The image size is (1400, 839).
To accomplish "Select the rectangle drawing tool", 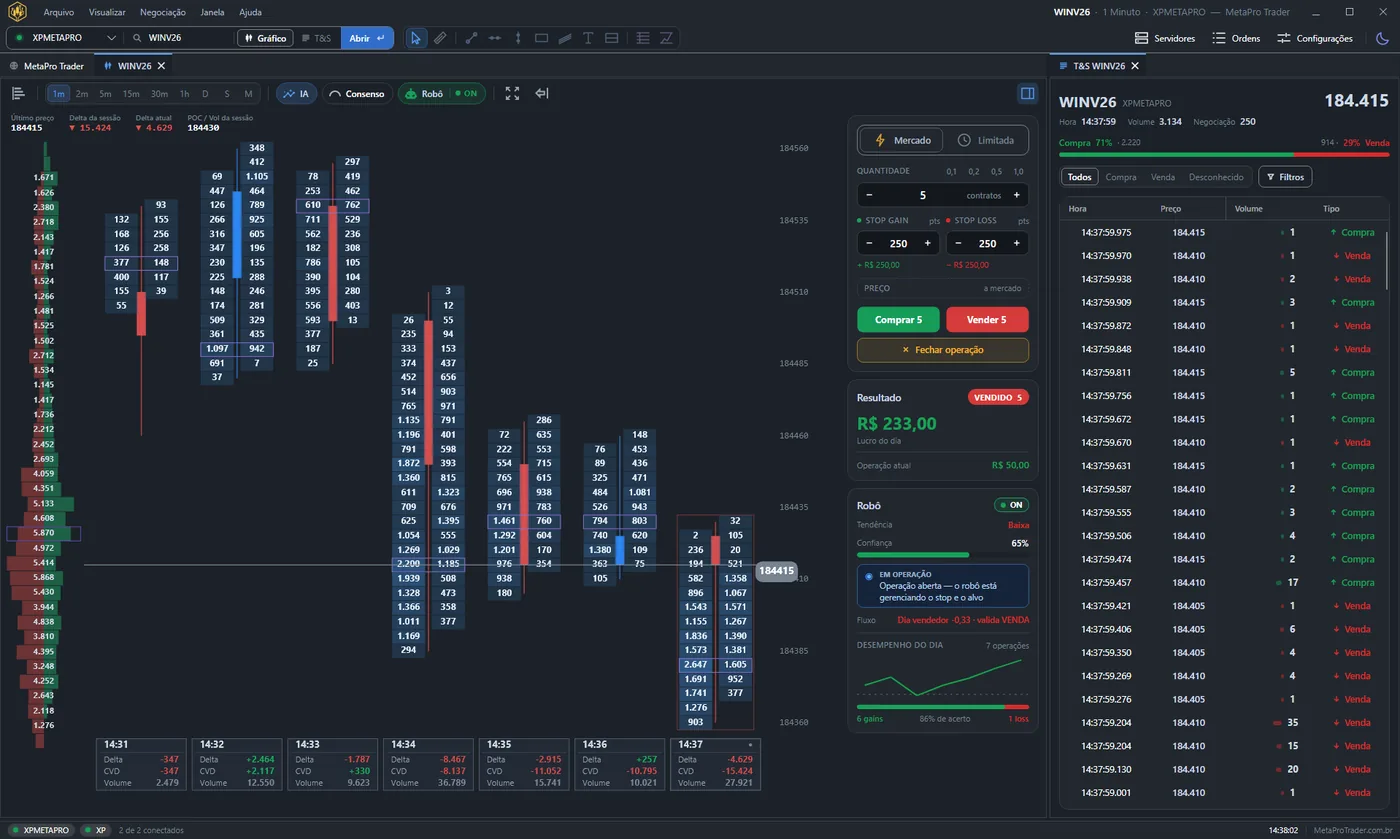I will click(541, 38).
